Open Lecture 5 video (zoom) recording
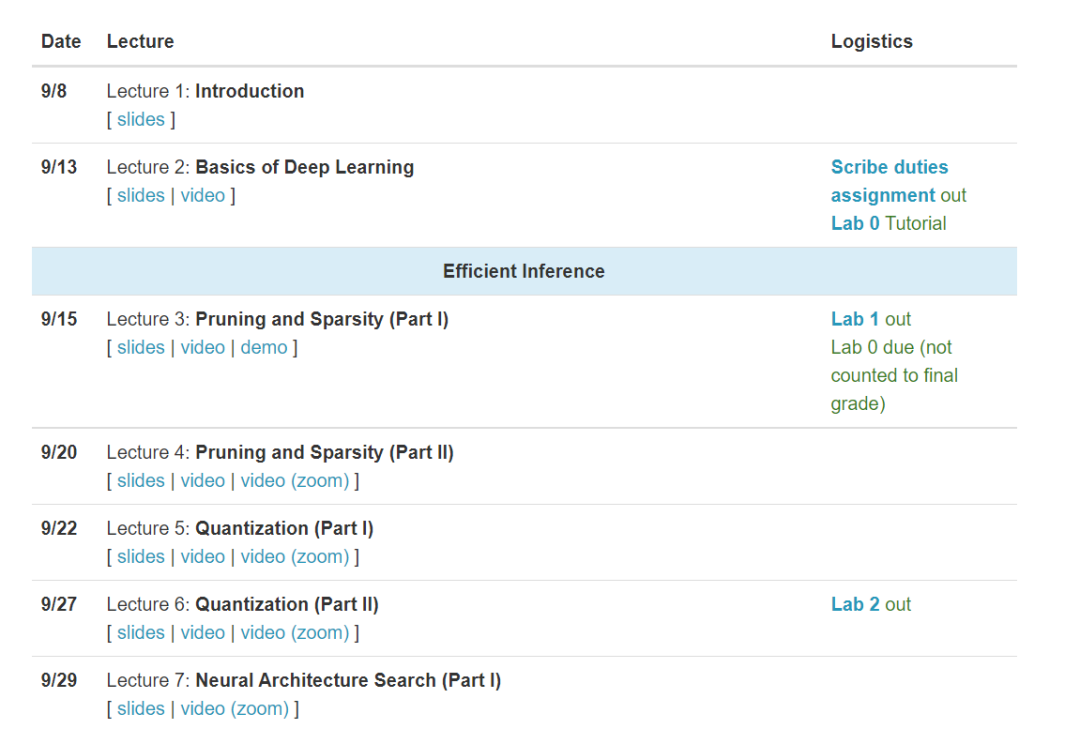 (295, 556)
